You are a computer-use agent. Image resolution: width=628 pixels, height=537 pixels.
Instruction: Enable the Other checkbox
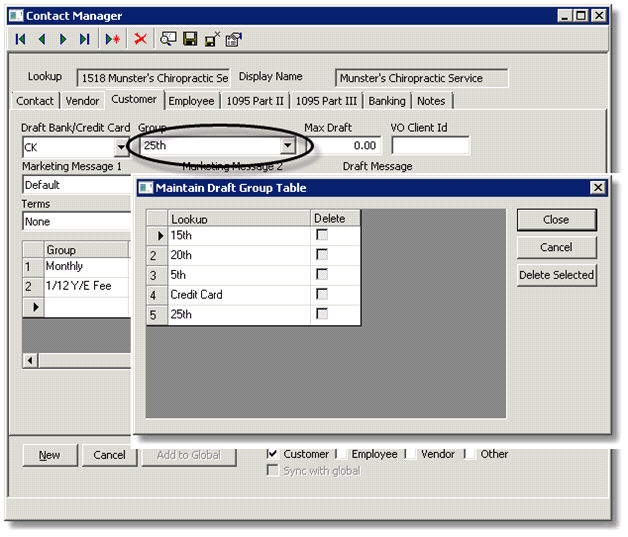pyautogui.click(x=470, y=454)
